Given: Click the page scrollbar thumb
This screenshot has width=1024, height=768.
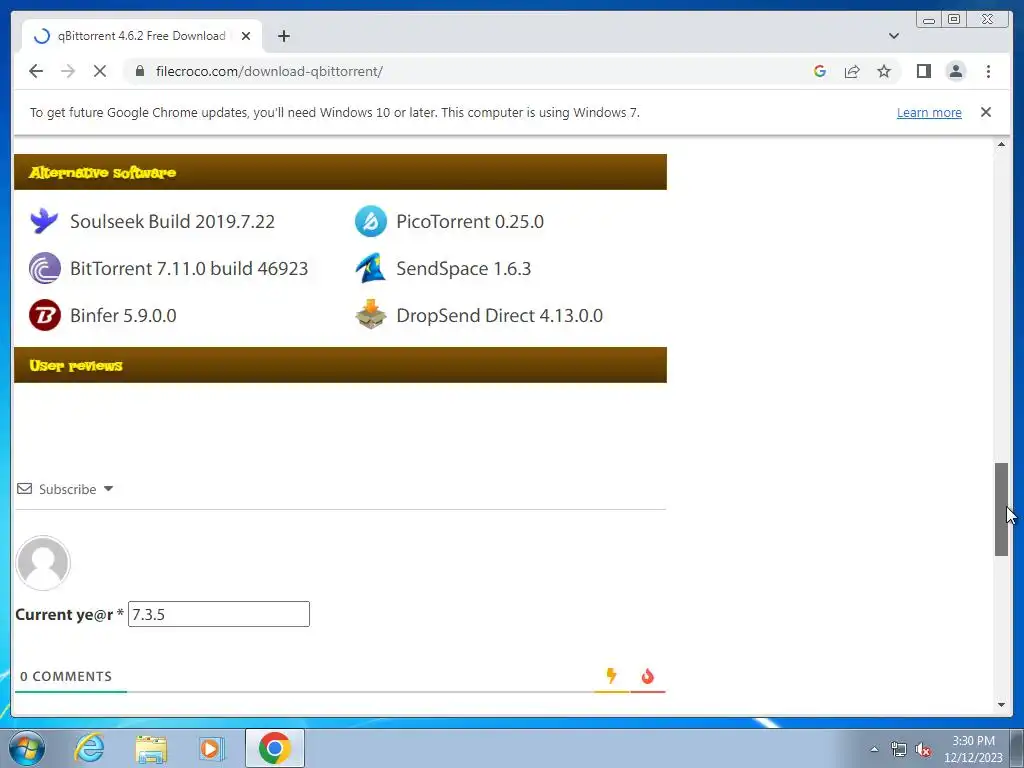Looking at the screenshot, I should tap(1001, 509).
